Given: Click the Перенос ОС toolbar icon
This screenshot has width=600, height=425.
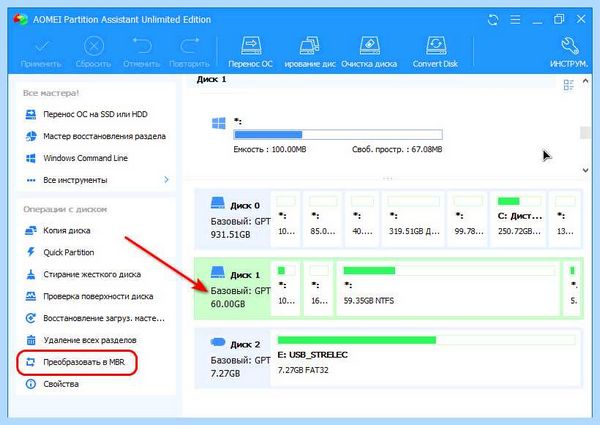Looking at the screenshot, I should 251,46.
